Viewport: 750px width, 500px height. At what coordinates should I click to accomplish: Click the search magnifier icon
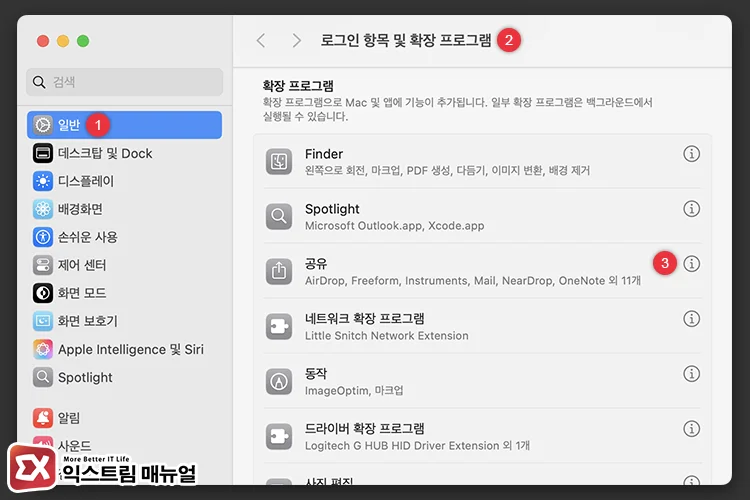pyautogui.click(x=39, y=82)
